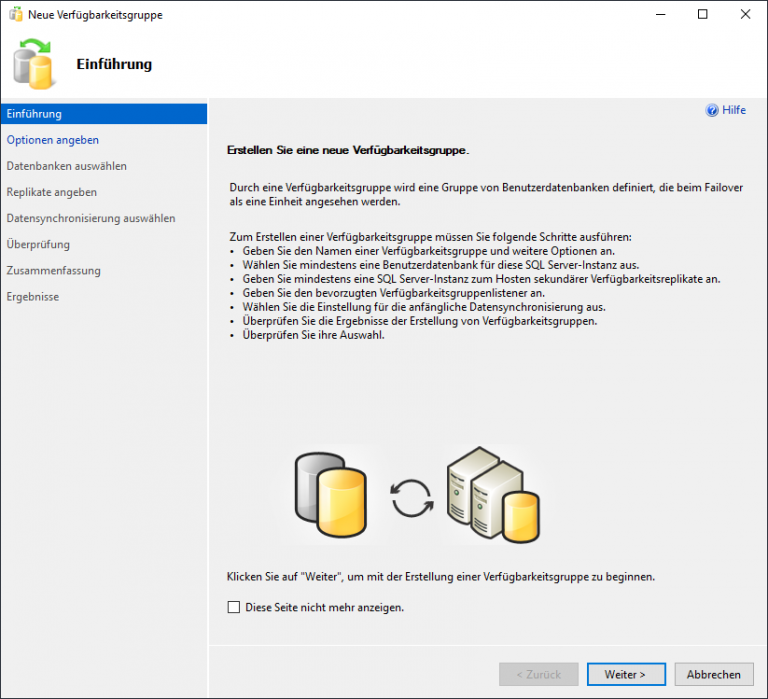Screen dimensions: 768x699
Task: Select the Datensynchronisierung auswählen step
Action: 91,218
